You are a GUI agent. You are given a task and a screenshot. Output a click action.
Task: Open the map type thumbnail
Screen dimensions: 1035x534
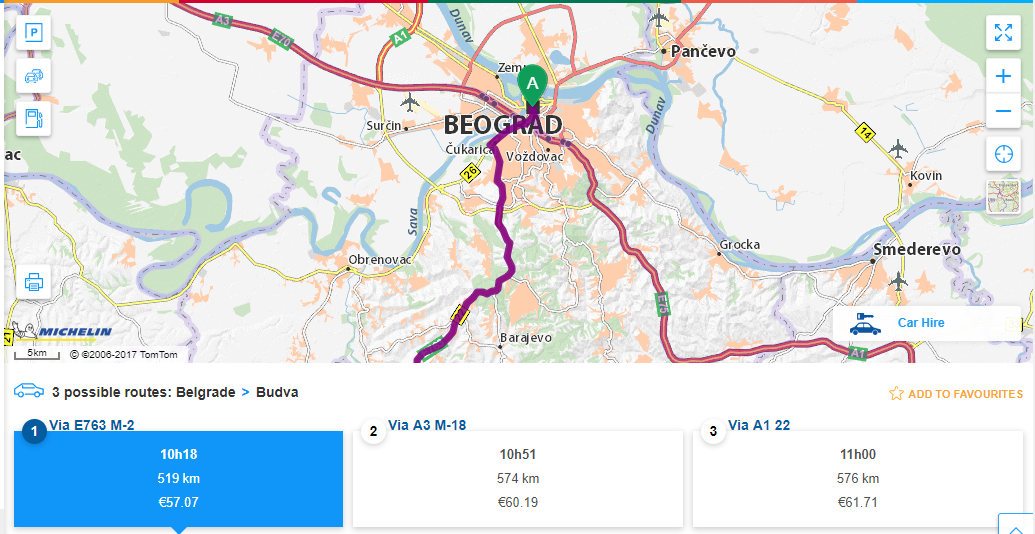tap(1003, 197)
